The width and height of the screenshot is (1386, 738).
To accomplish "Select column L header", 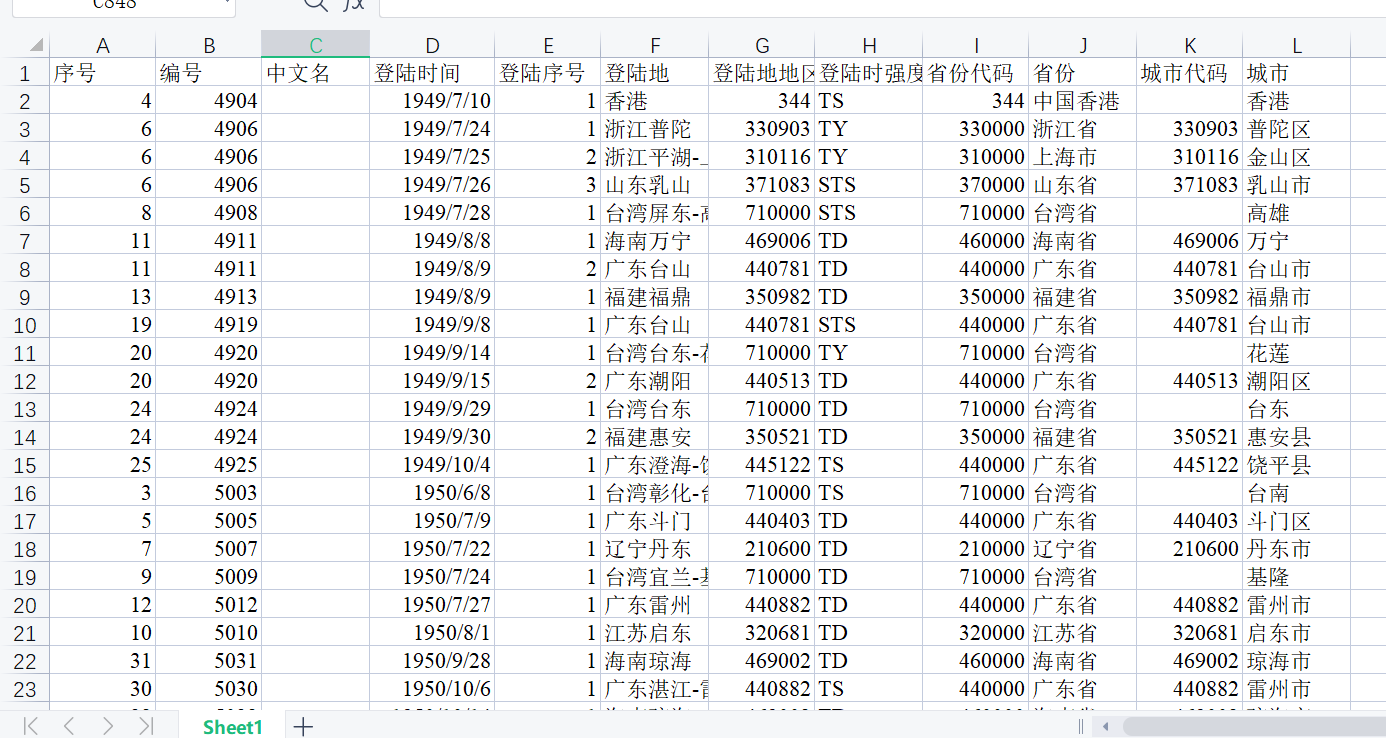I will [x=1297, y=45].
